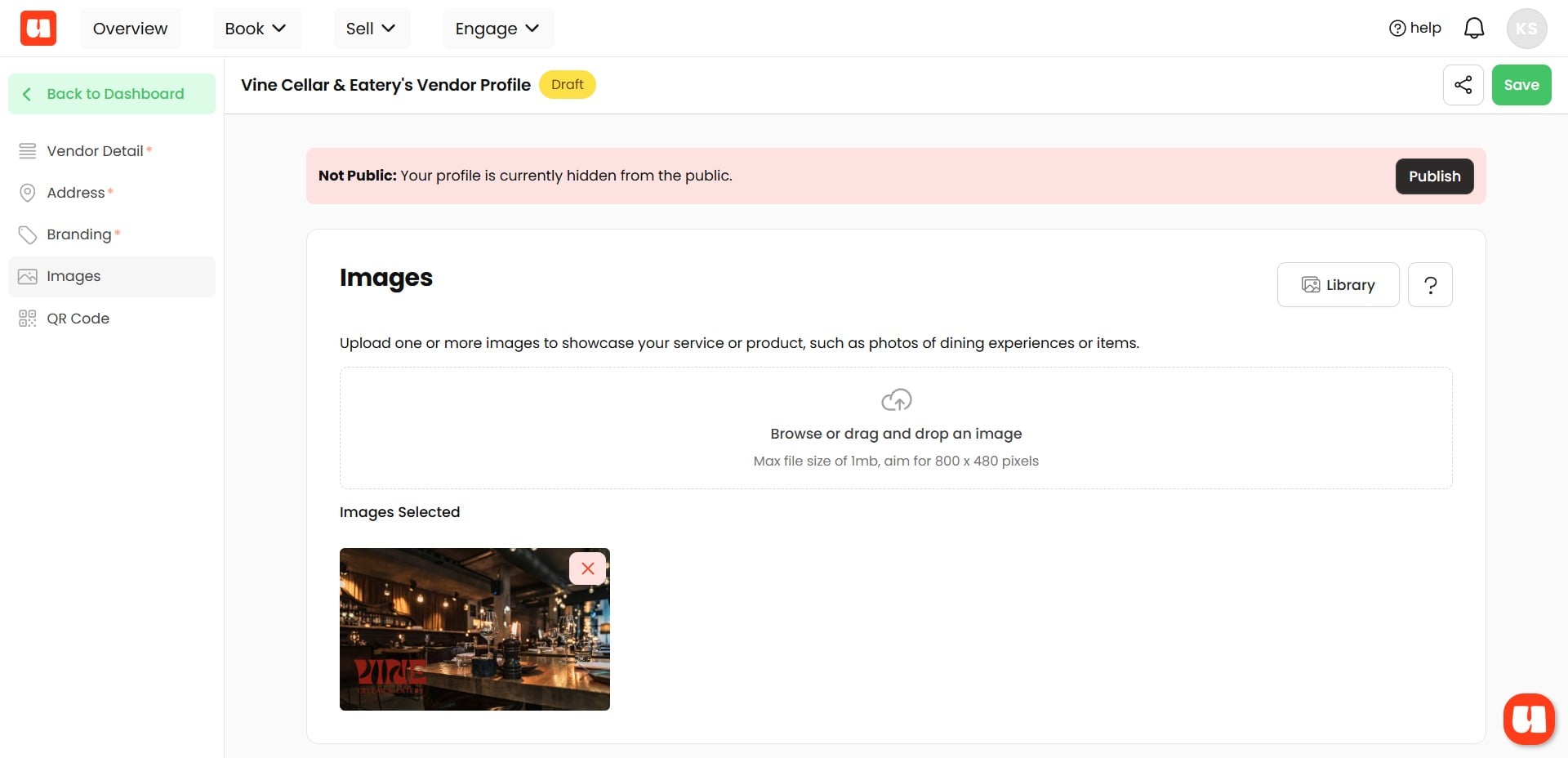
Task: Open the notification bell
Action: [1475, 27]
